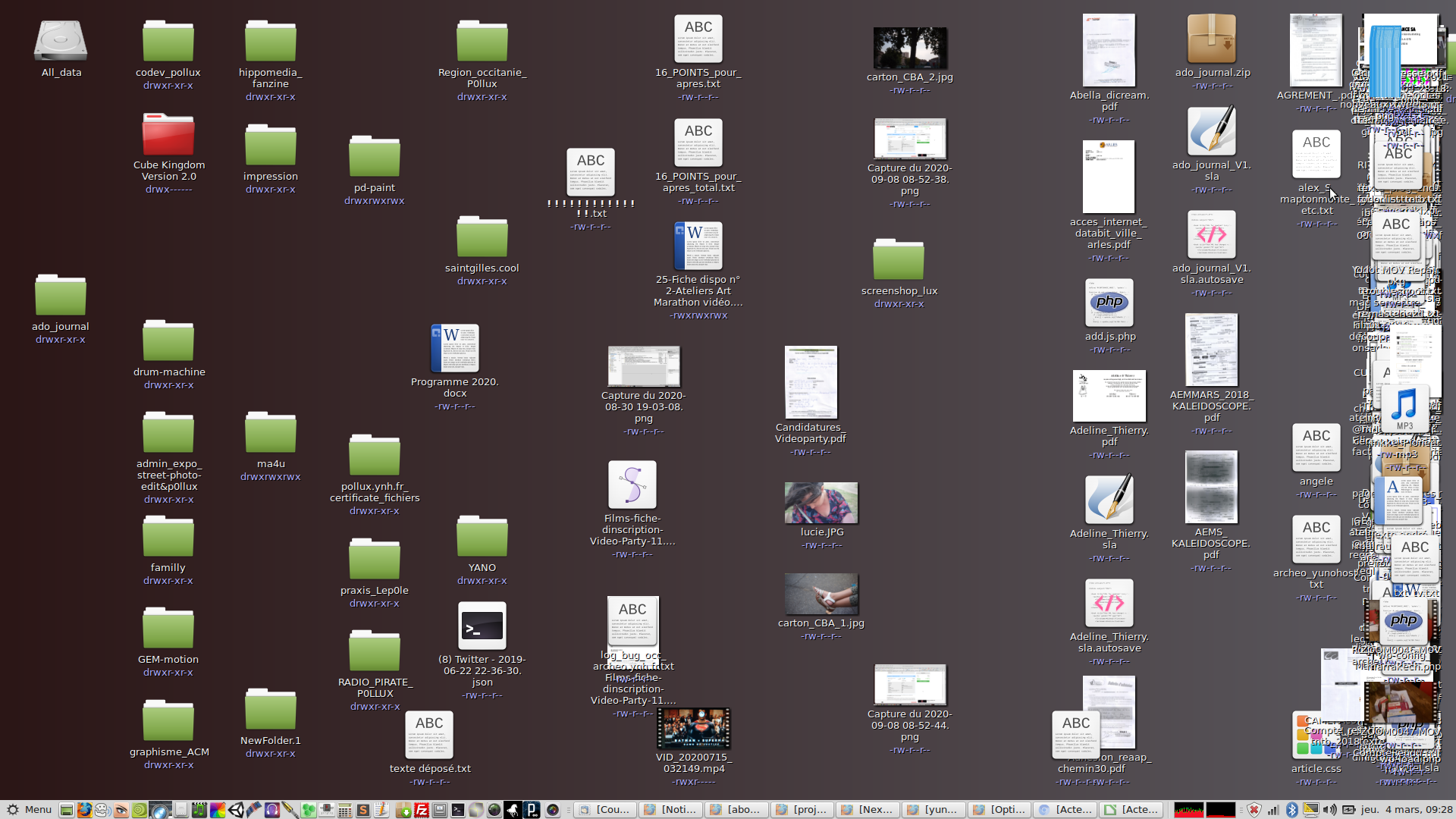1456x819 pixels.
Task: Launch FileZilla from the bottom panel
Action: click(422, 810)
